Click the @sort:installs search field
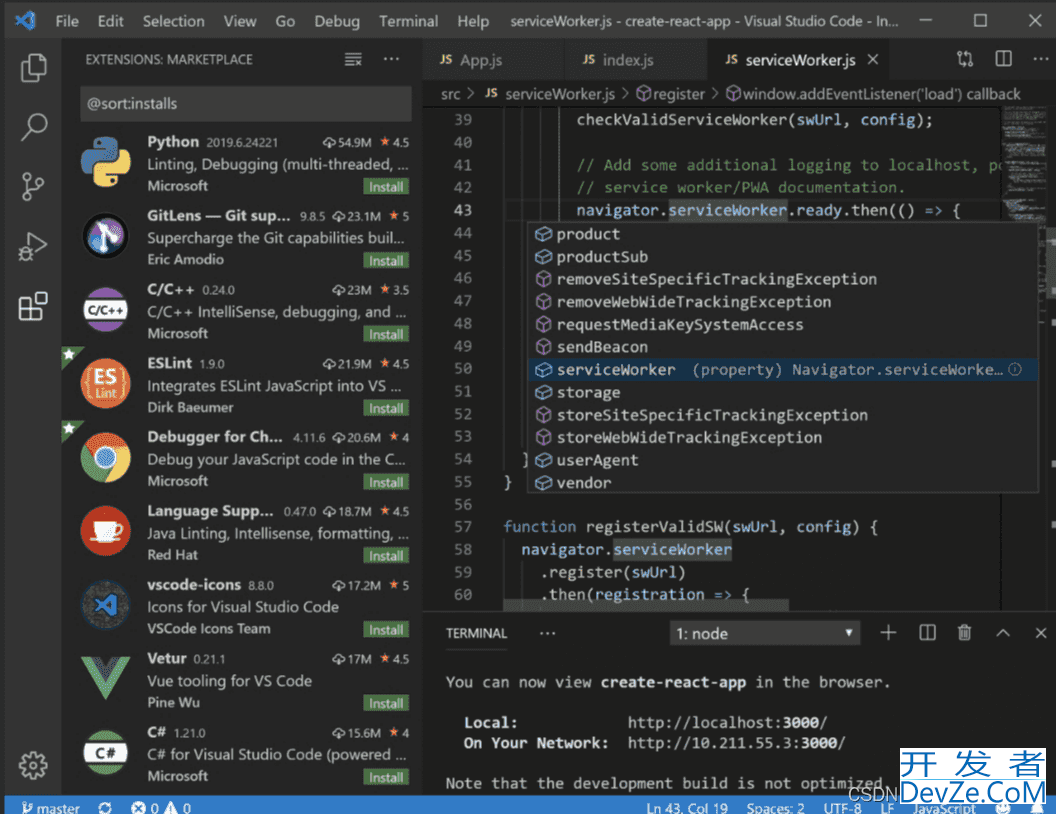The image size is (1056, 814). pos(246,104)
